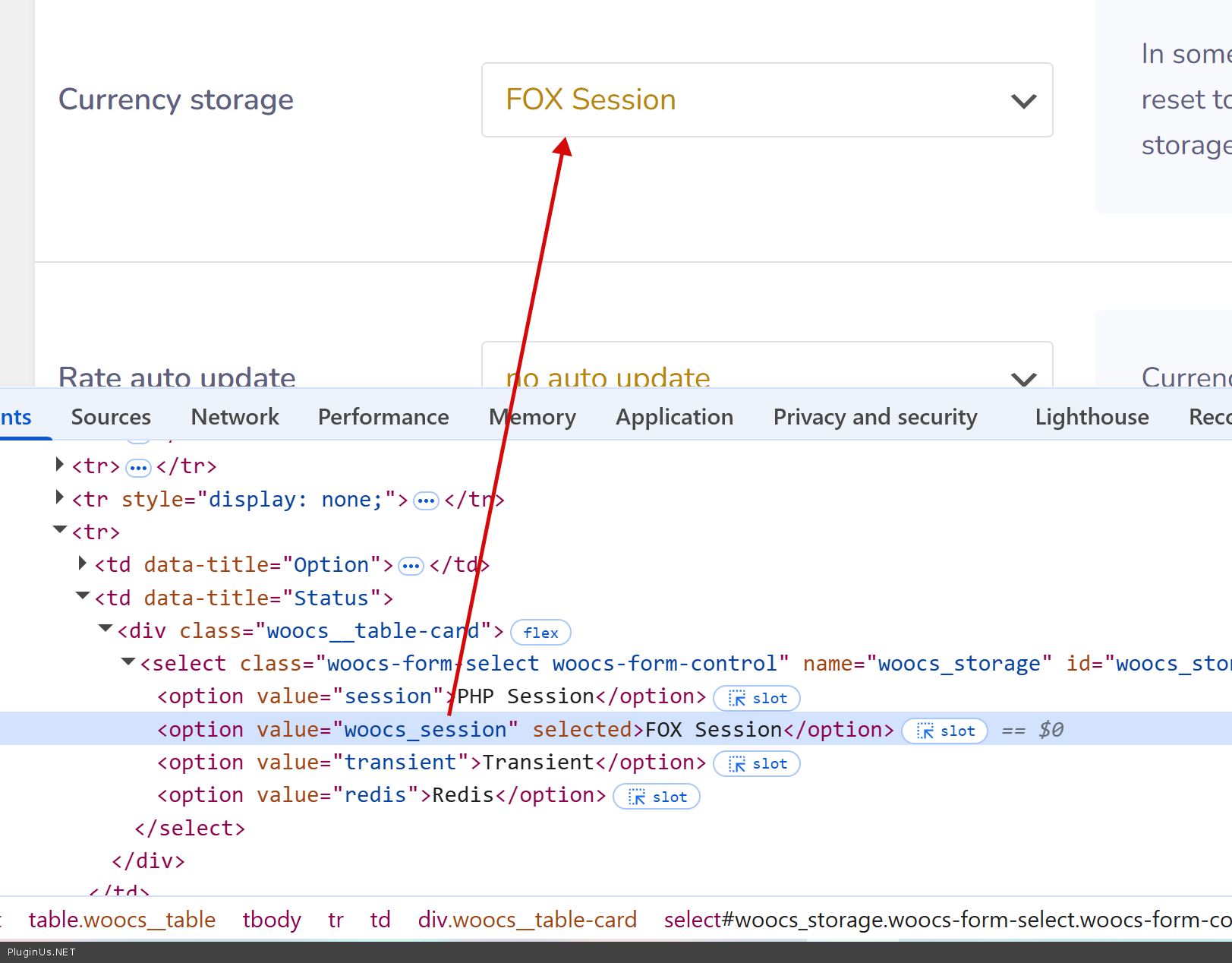1232x963 pixels.
Task: Select table.woocs__table in the breadcrumb
Action: click(x=121, y=920)
